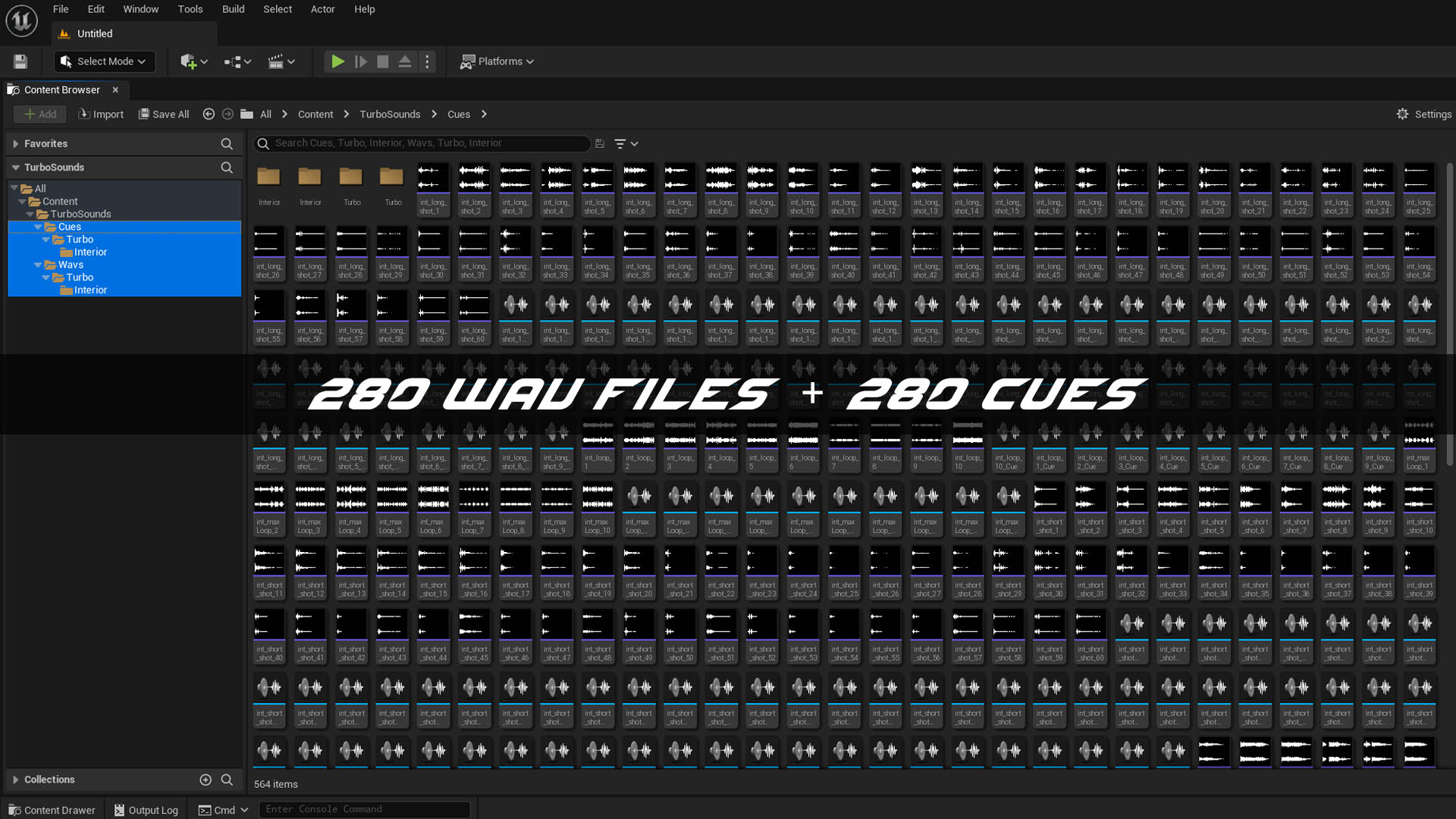
Task: Open play options three-dot menu
Action: 428,61
